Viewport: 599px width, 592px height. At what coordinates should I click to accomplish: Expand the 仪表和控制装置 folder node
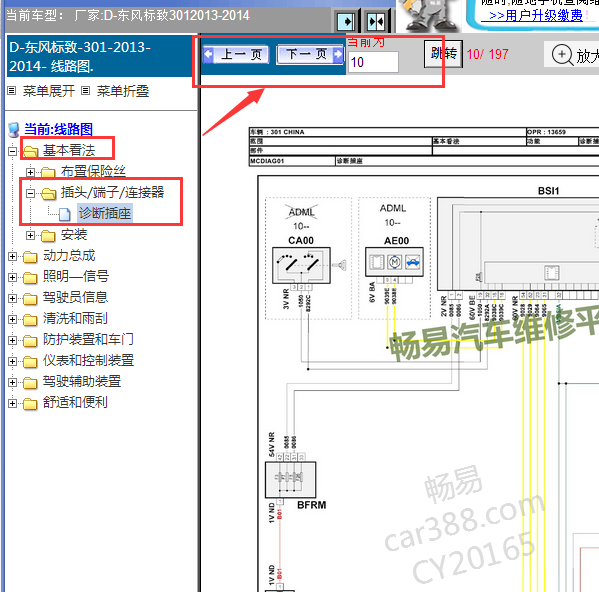12,361
